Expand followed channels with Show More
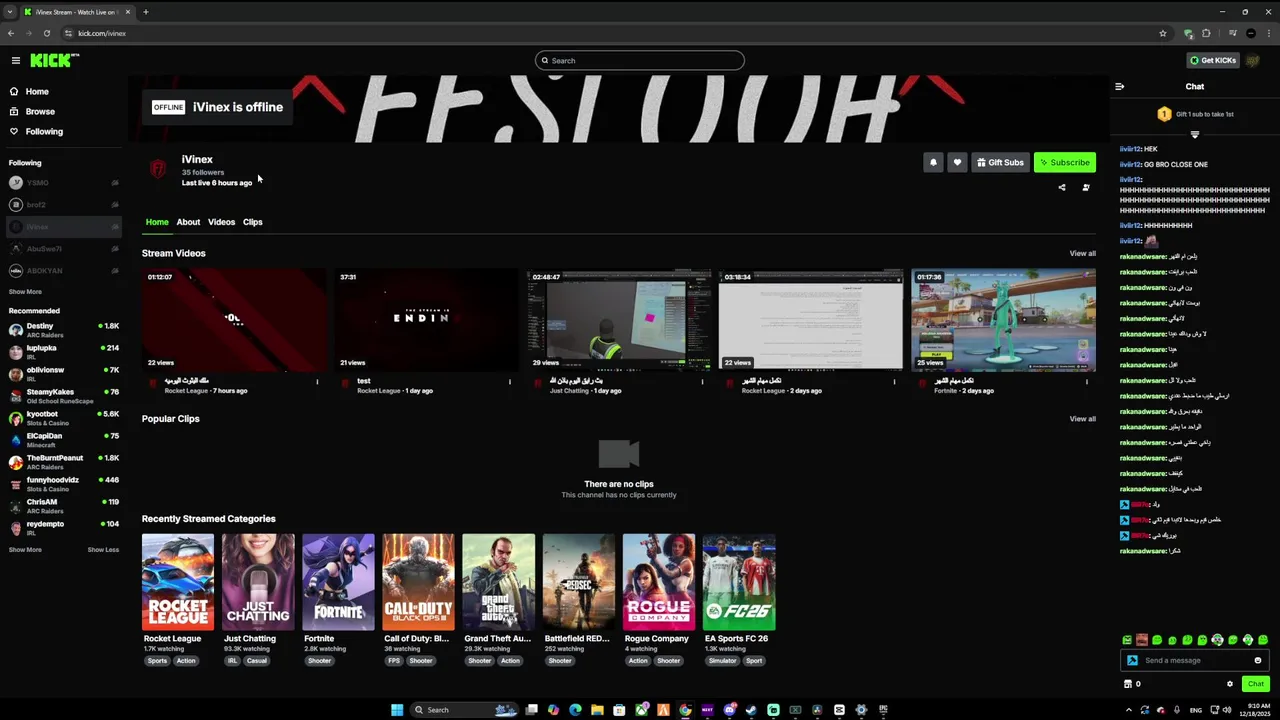The height and width of the screenshot is (720, 1280). click(25, 292)
